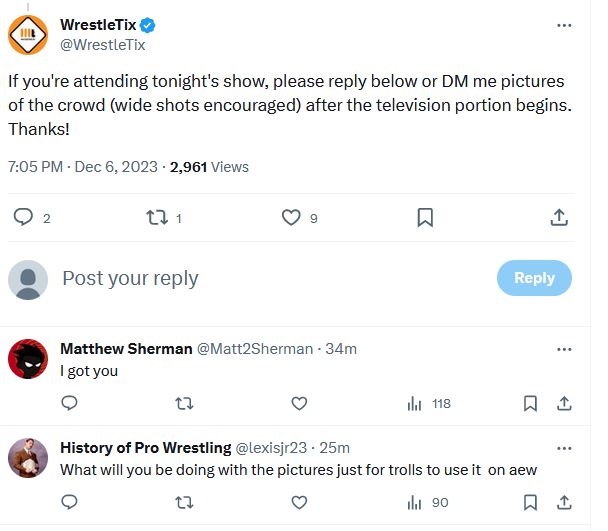Share the main WrestleTix tweet
Image resolution: width=608 pixels, height=531 pixels.
560,217
